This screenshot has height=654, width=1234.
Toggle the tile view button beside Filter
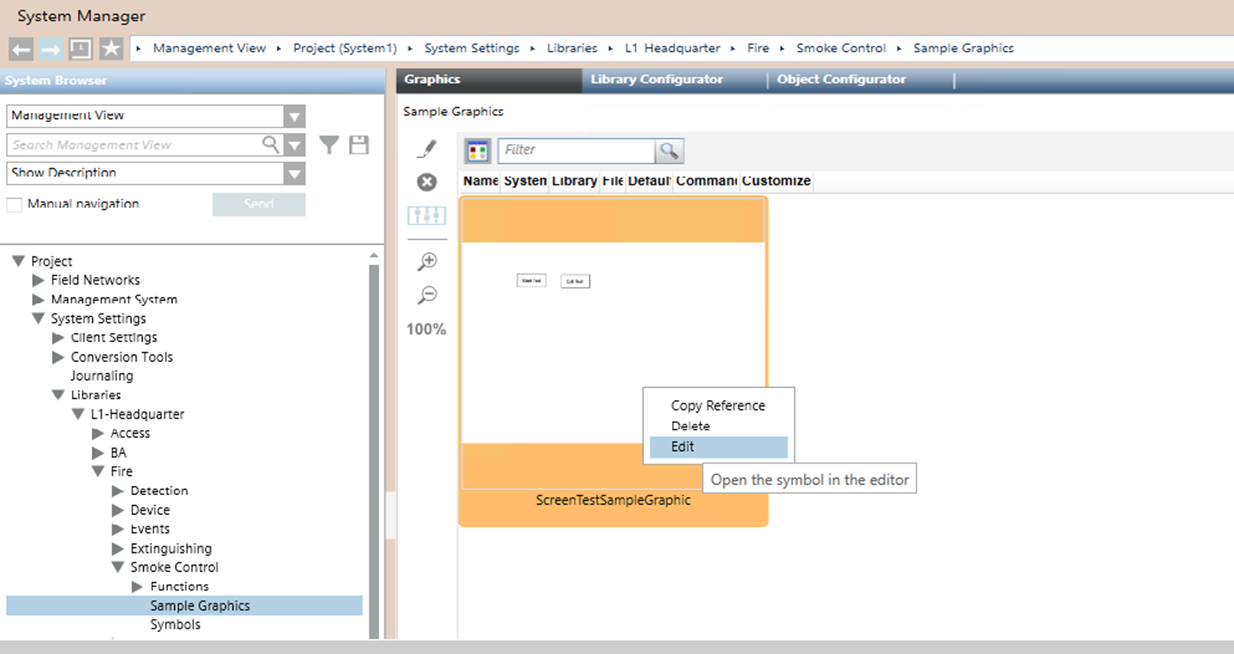[478, 151]
